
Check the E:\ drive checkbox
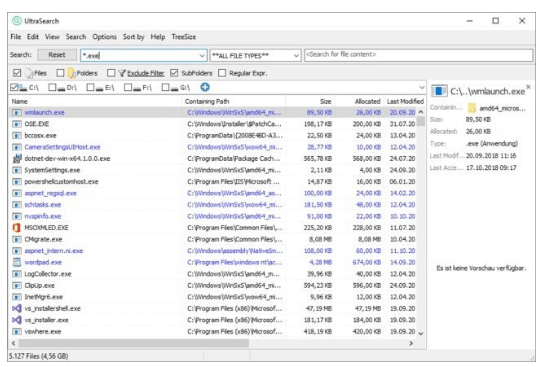pos(90,87)
